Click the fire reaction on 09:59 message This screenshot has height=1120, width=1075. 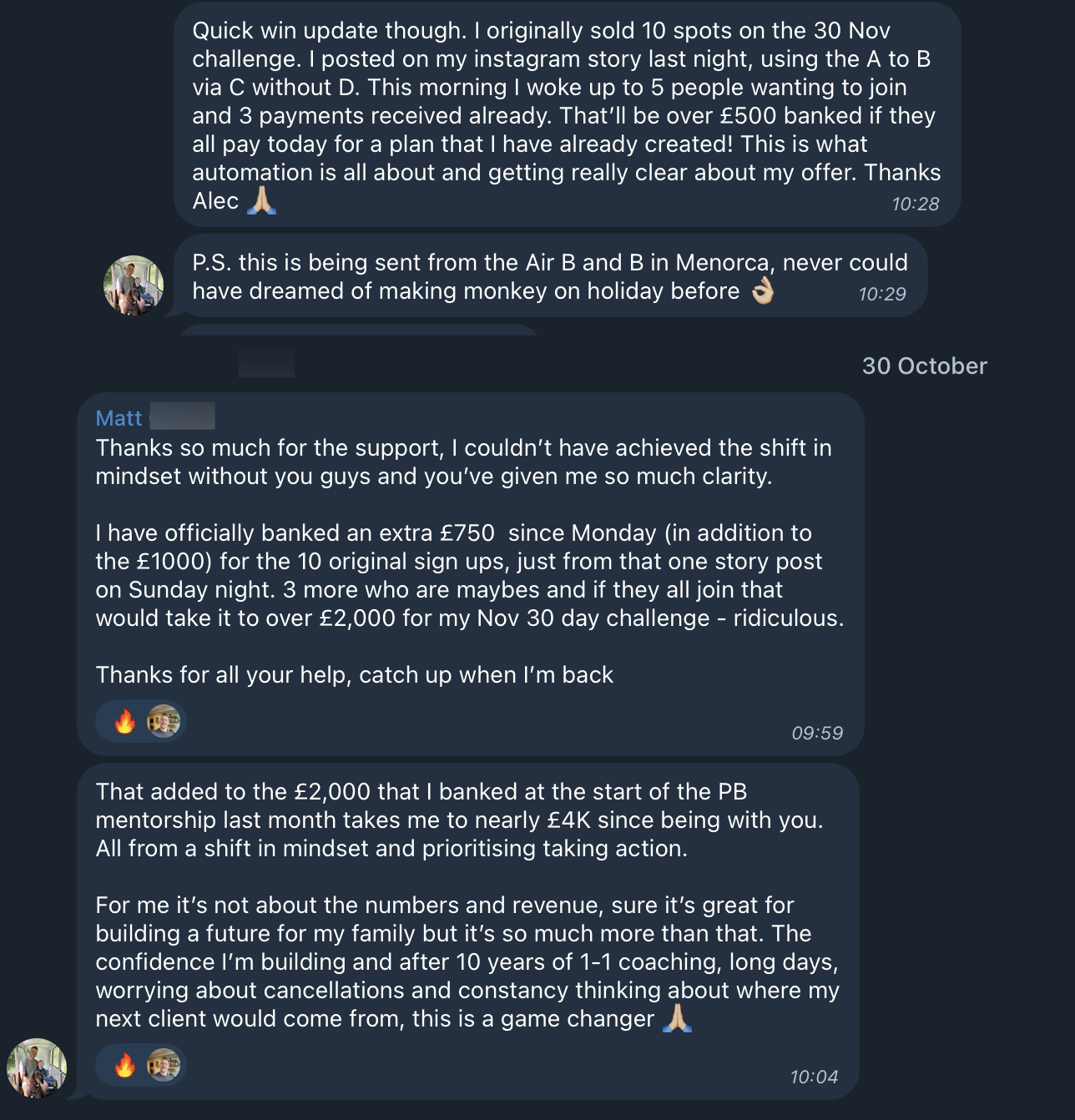point(125,721)
